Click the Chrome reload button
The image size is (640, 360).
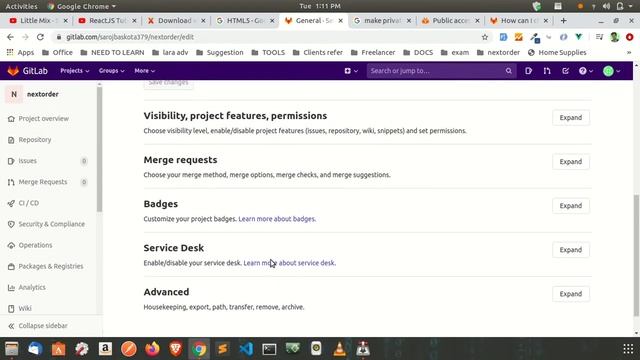(x=40, y=37)
